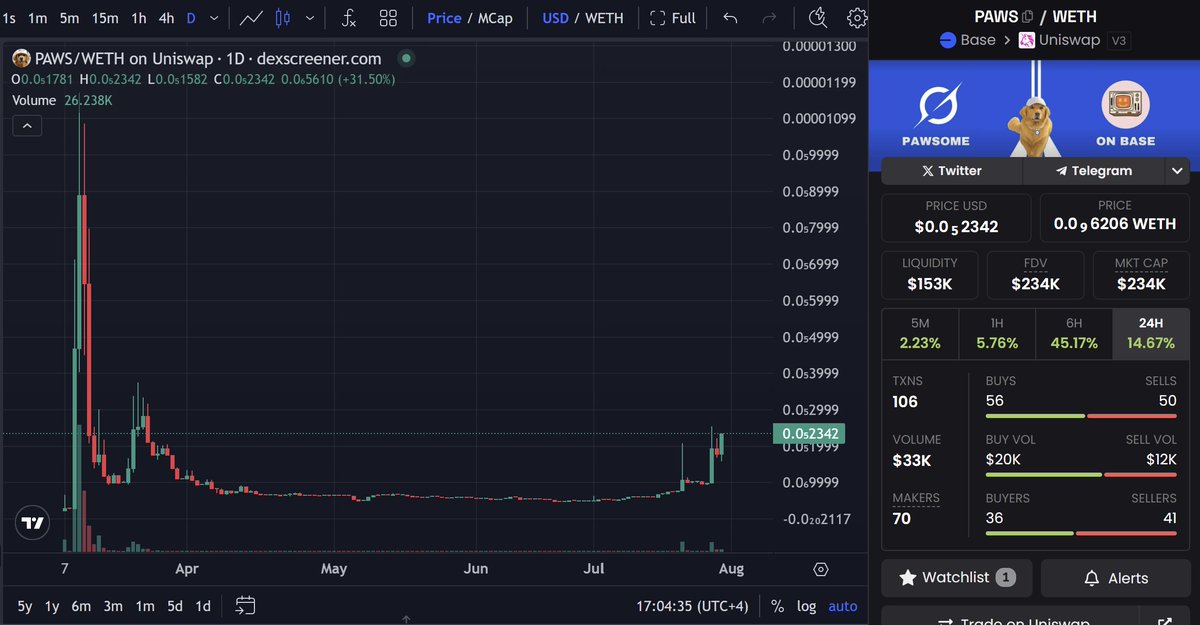This screenshot has width=1200, height=625.
Task: Select the 1h timeframe
Action: [139, 18]
